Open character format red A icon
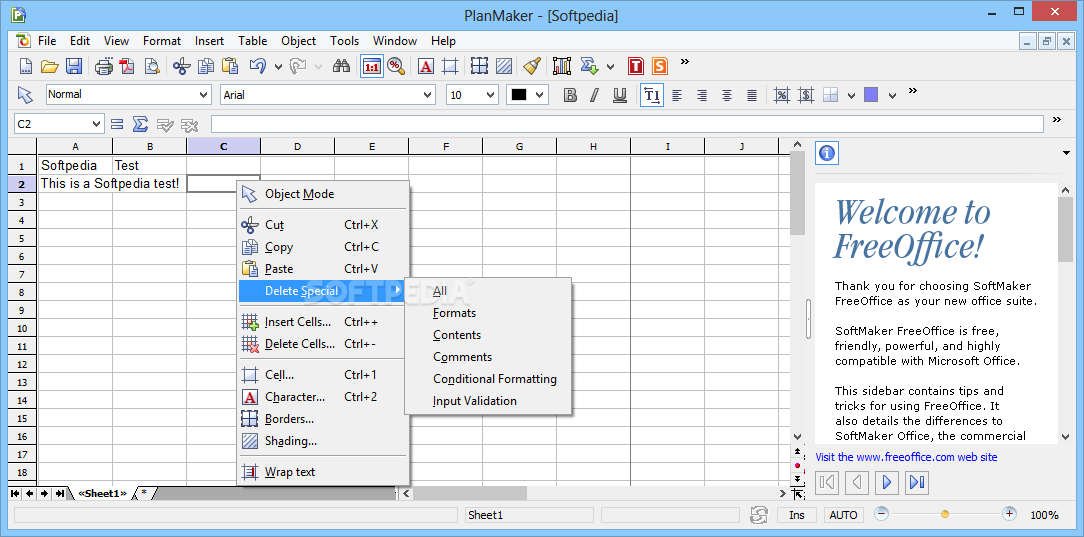 [x=426, y=66]
